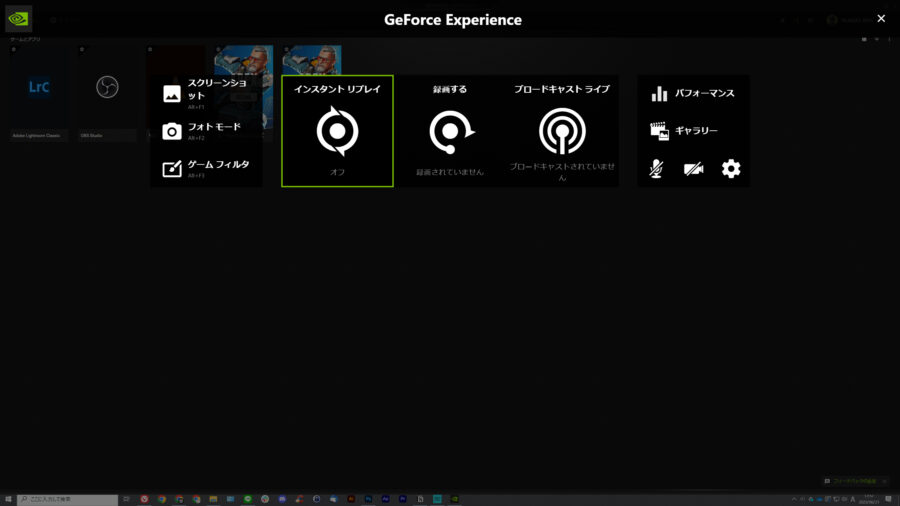The width and height of the screenshot is (900, 506).
Task: Open Game Filter (ゲーム フィルタ)
Action: (x=205, y=168)
